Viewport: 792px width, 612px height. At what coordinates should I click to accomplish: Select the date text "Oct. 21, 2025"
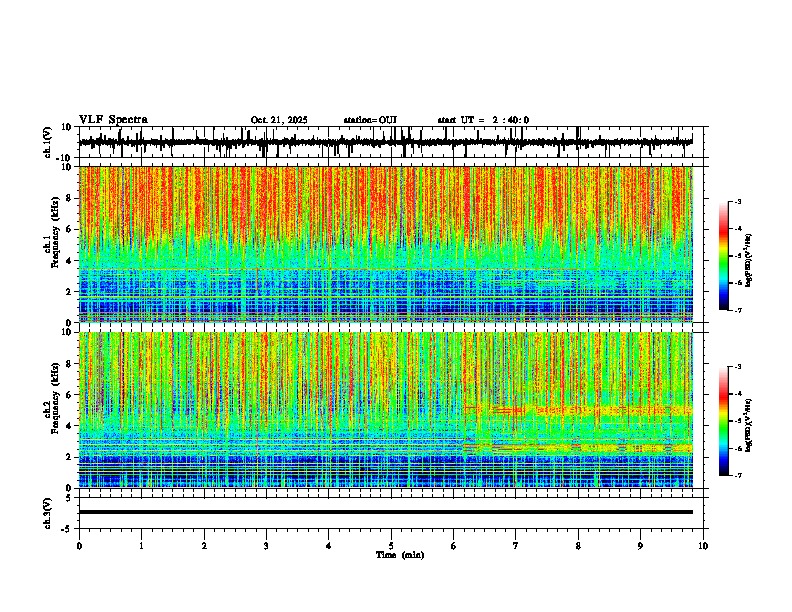(279, 120)
